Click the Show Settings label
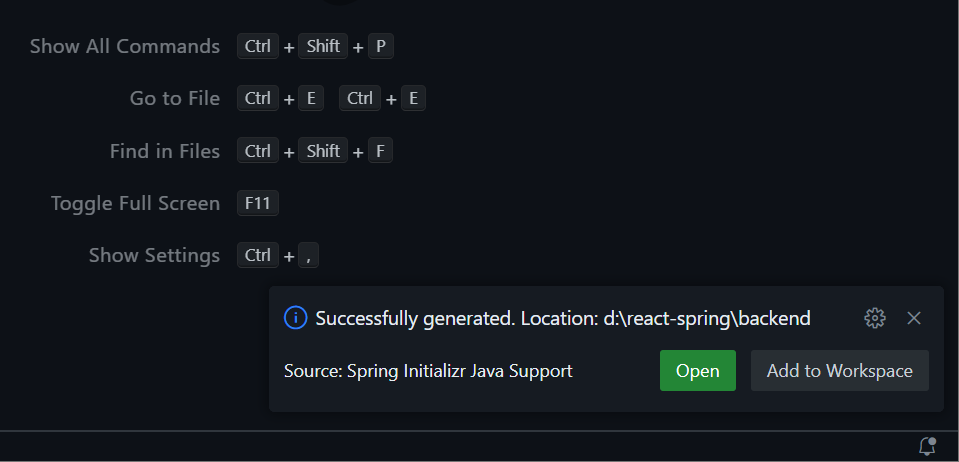 coord(154,255)
